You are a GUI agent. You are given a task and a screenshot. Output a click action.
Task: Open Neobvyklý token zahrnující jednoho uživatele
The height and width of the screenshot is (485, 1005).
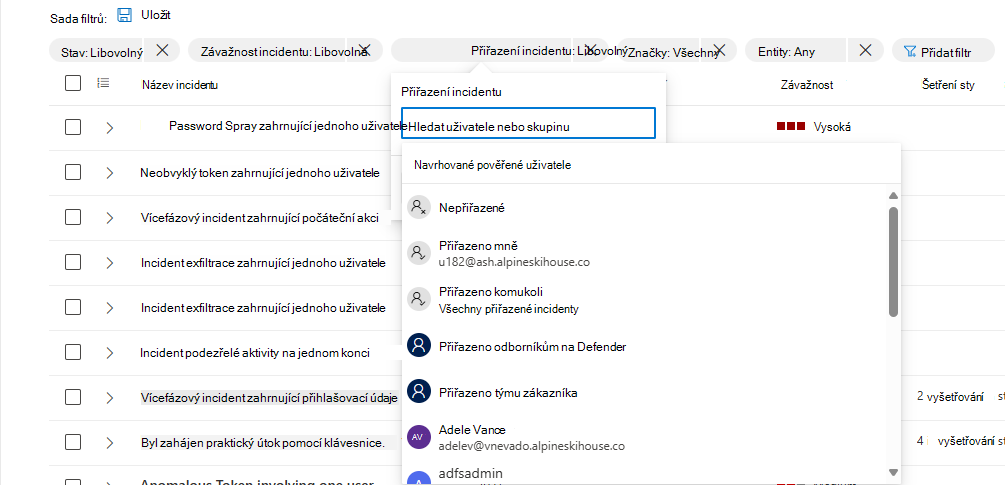[260, 172]
